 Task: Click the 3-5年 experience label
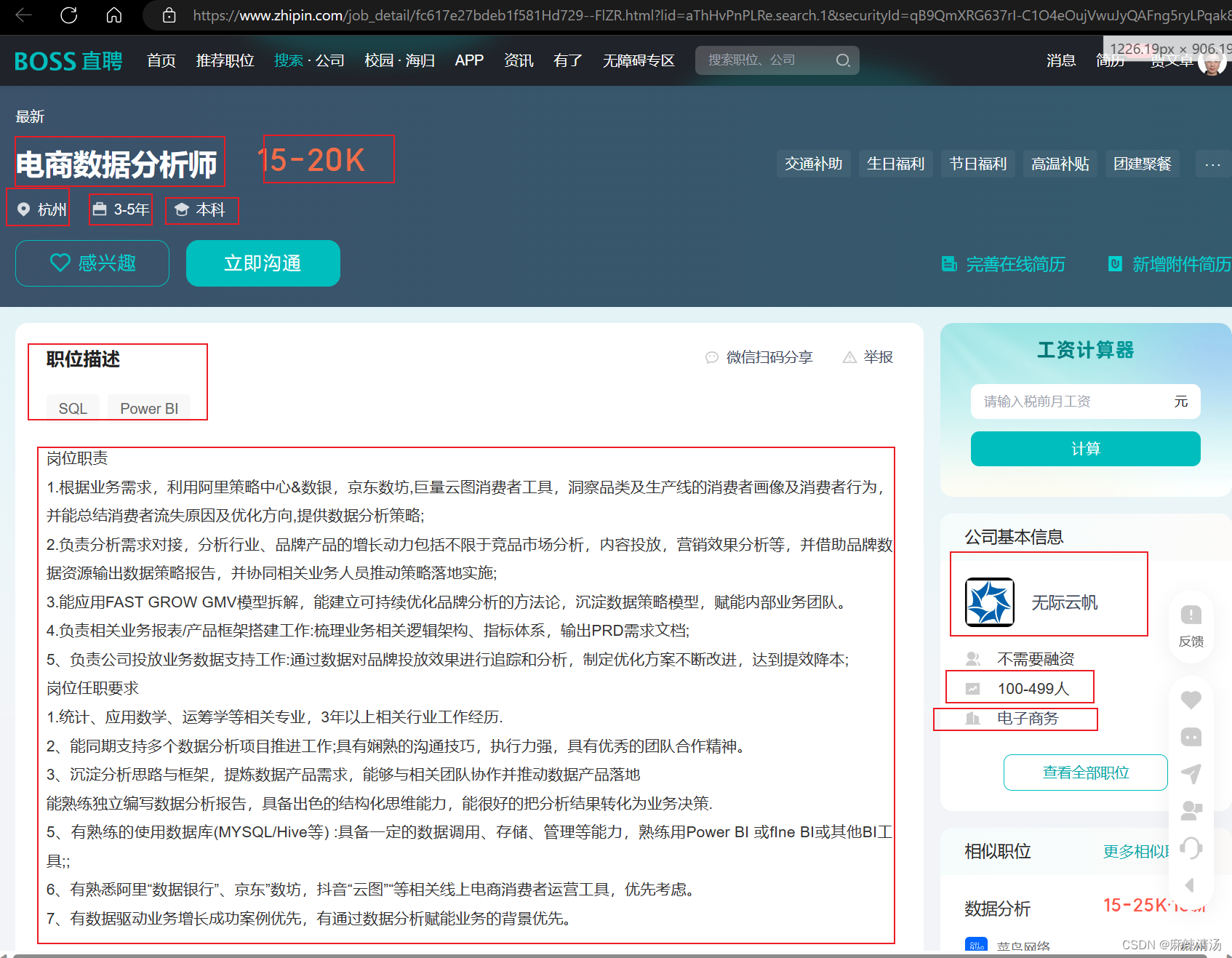click(x=132, y=209)
